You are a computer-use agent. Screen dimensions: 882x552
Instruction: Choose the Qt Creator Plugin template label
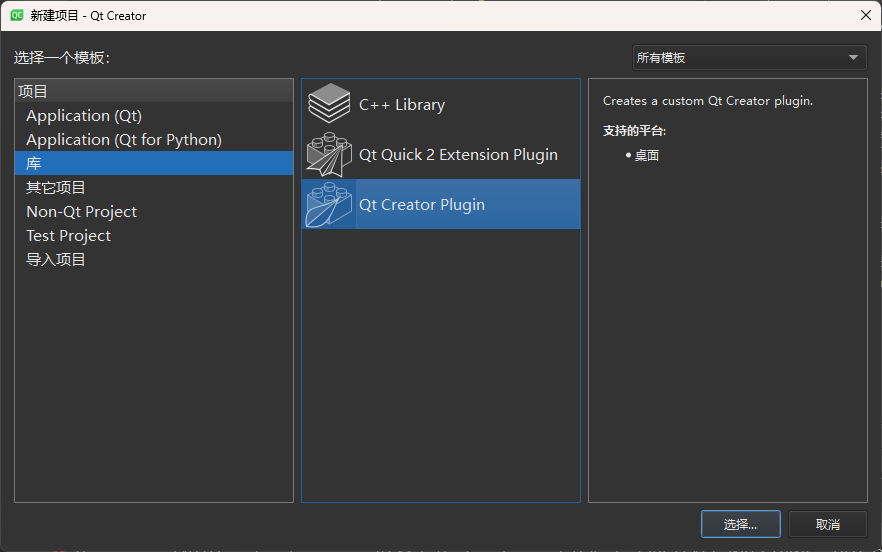pos(422,205)
